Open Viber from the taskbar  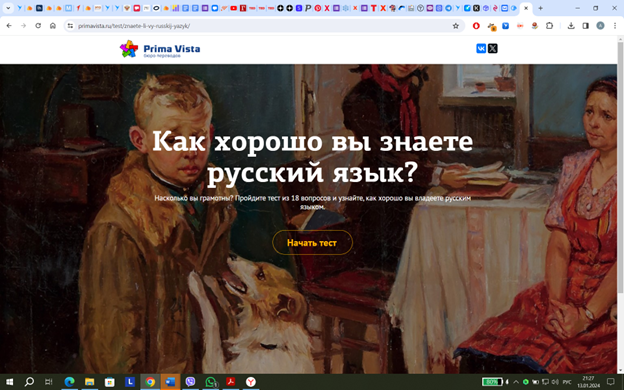pos(190,382)
